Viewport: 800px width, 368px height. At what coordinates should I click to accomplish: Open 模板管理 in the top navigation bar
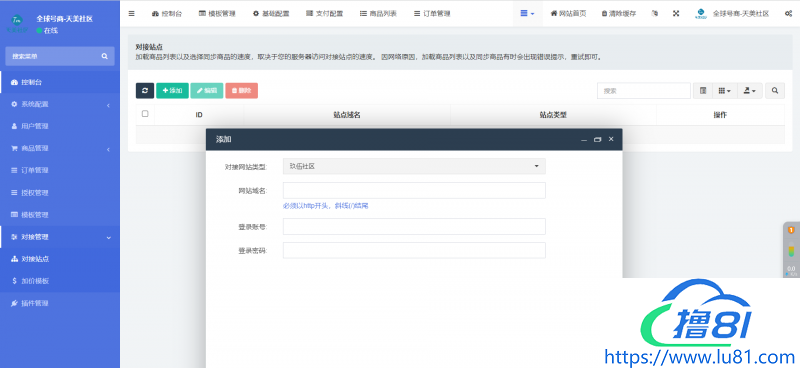click(x=217, y=14)
